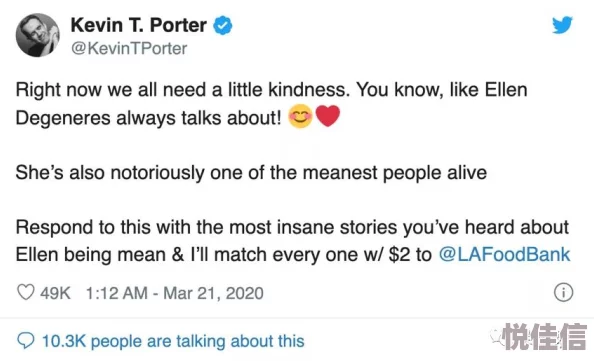Click the Kevin T. Porter display name
This screenshot has width=594, height=361.
tap(139, 25)
